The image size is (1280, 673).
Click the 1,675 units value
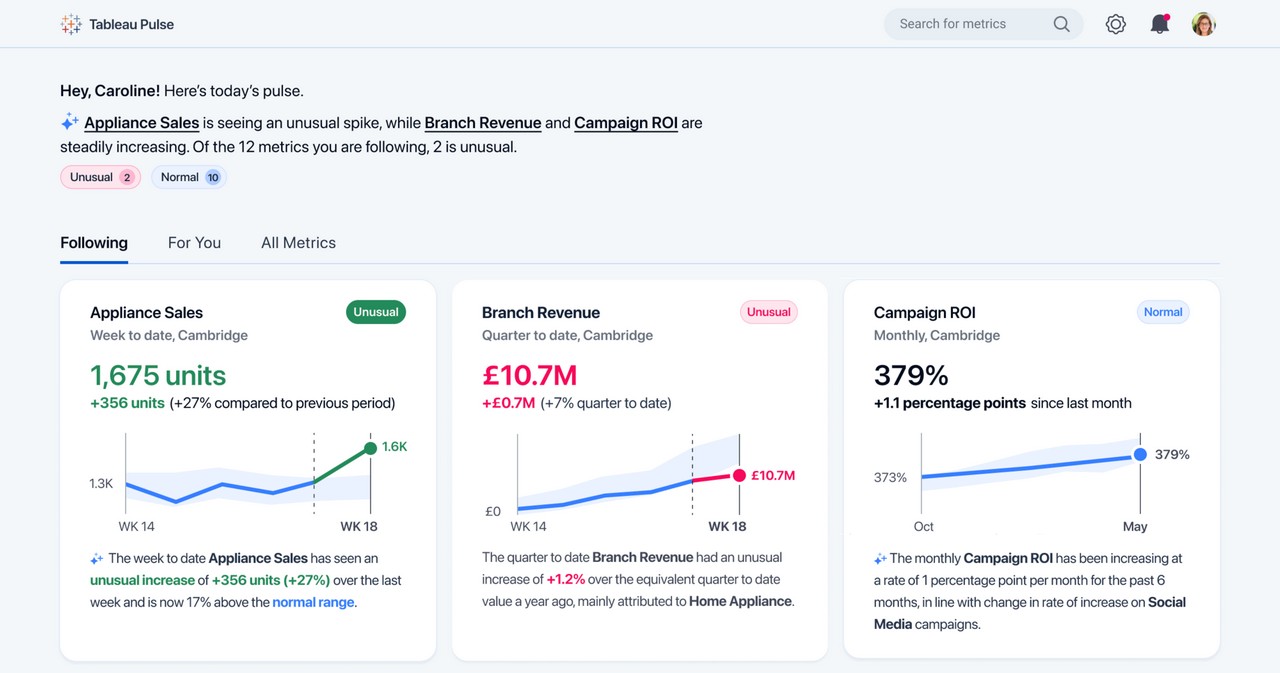(158, 376)
